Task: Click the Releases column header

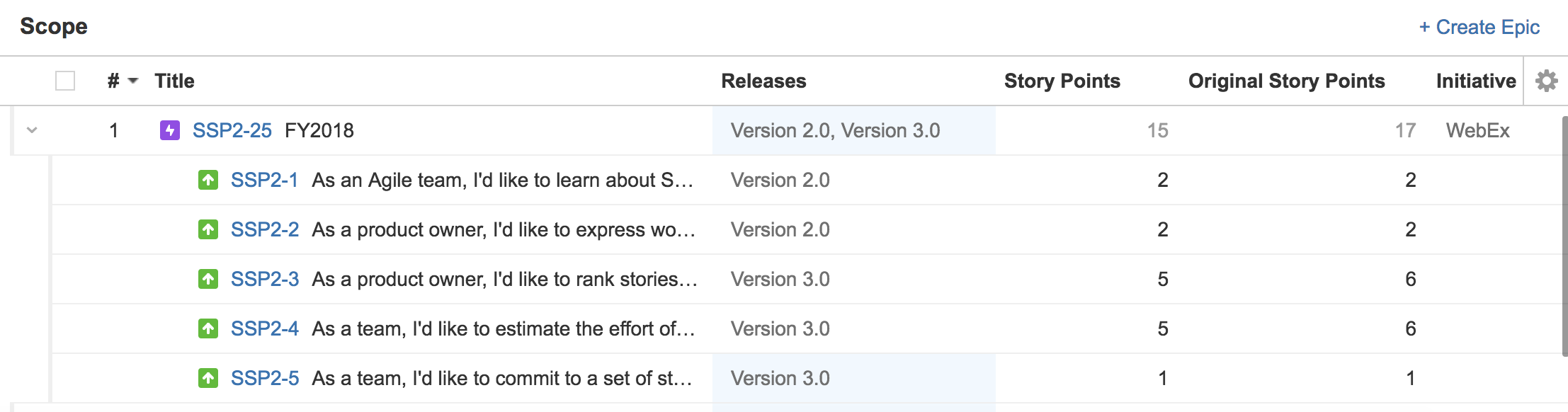Action: click(x=763, y=81)
